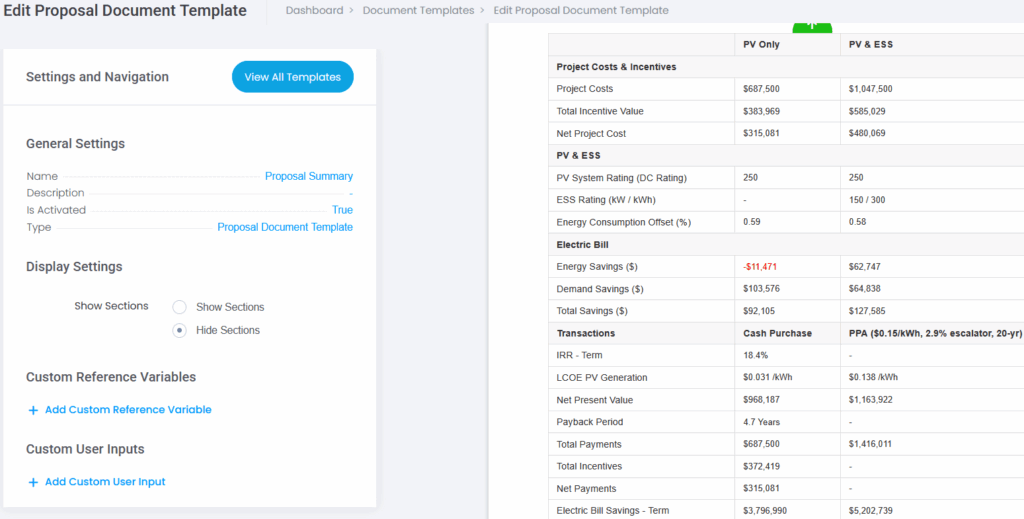
Task: Select the Show Sections radio button
Action: click(180, 307)
